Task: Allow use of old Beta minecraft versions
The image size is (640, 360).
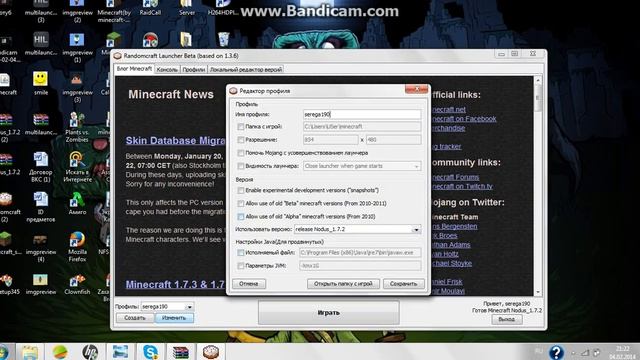Action: pyautogui.click(x=241, y=204)
